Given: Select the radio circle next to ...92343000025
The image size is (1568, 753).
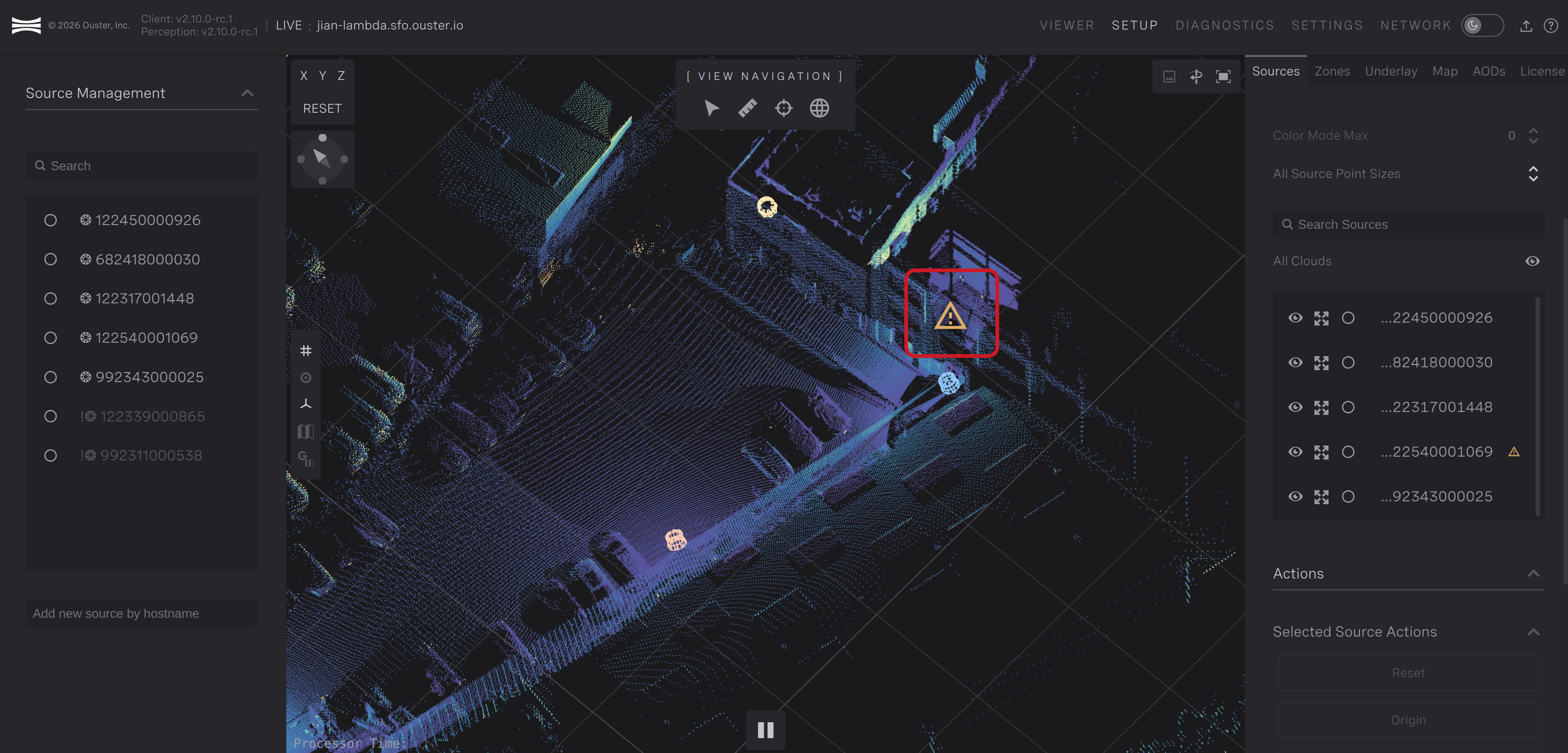Looking at the screenshot, I should click(x=1348, y=497).
